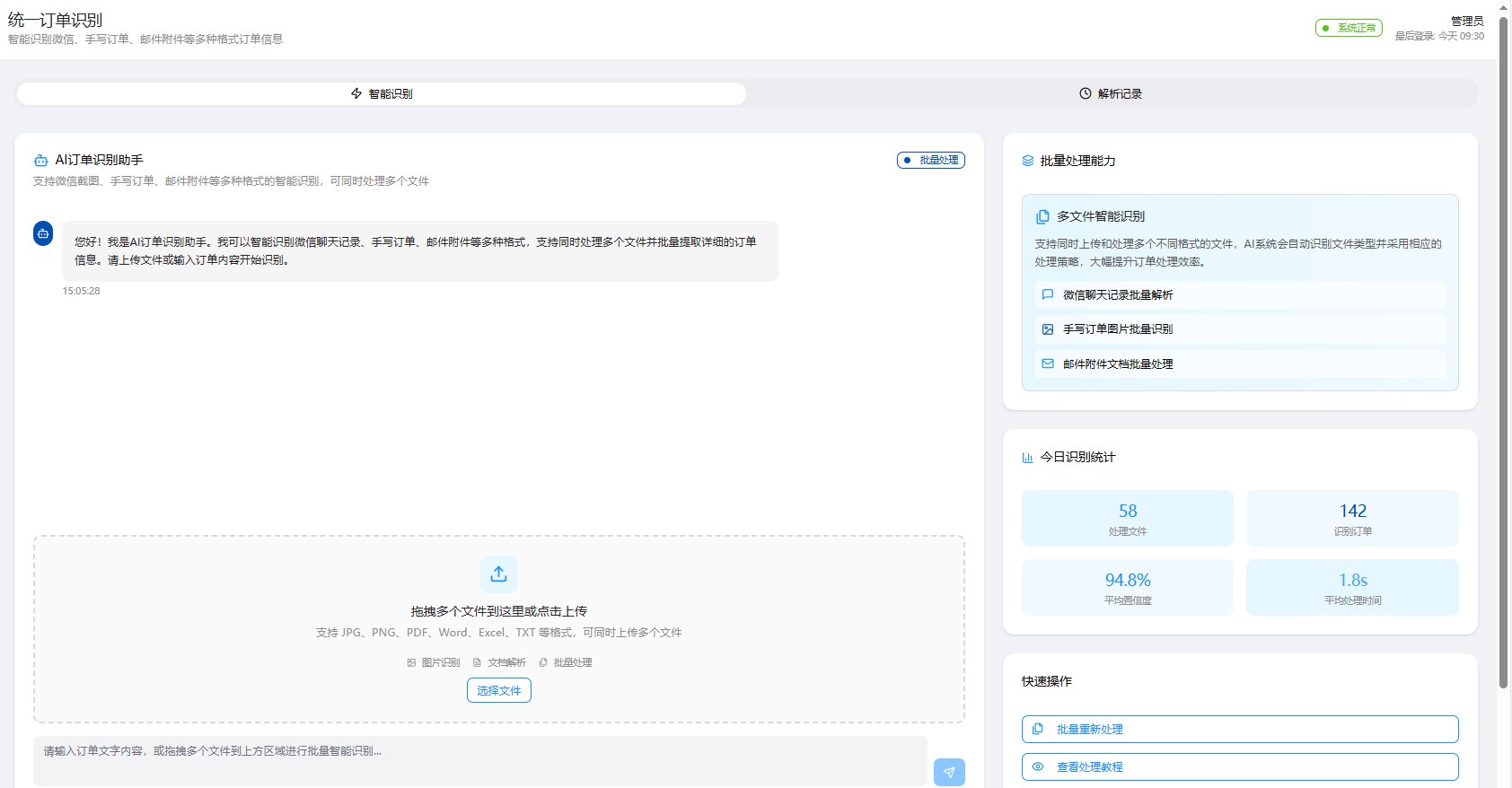Select the 智能识别 tab
This screenshot has height=788, width=1512.
pyautogui.click(x=382, y=93)
